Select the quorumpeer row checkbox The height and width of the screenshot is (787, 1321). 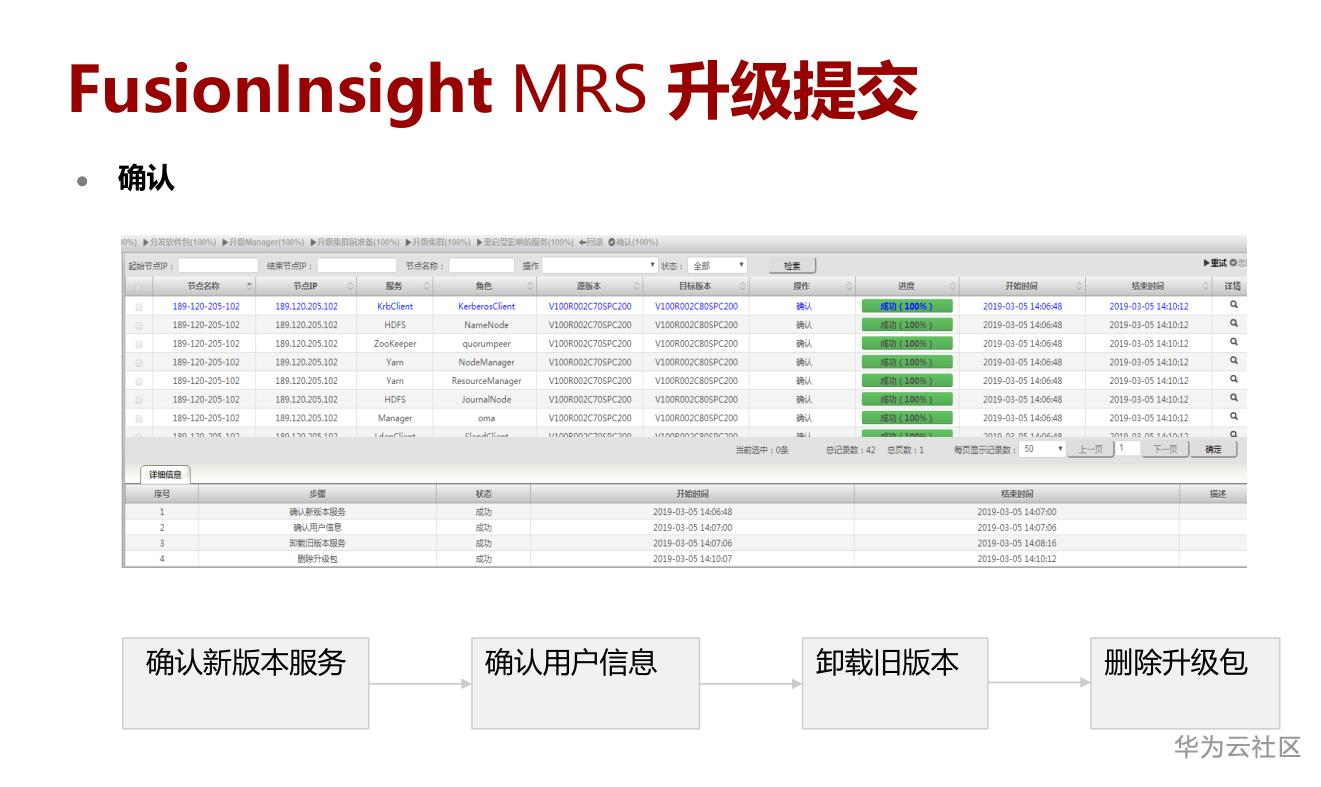point(139,344)
